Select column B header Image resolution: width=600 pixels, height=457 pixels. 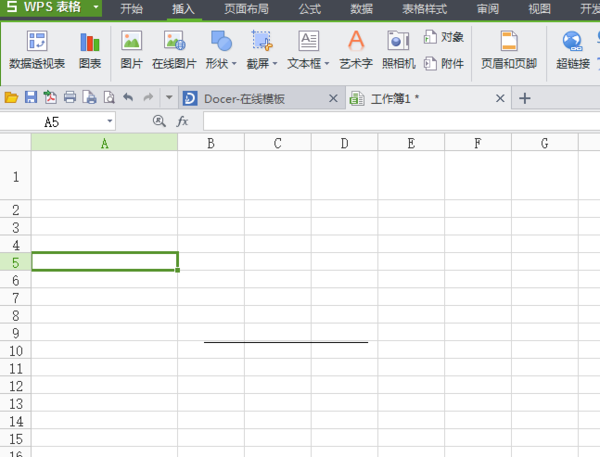coord(211,142)
